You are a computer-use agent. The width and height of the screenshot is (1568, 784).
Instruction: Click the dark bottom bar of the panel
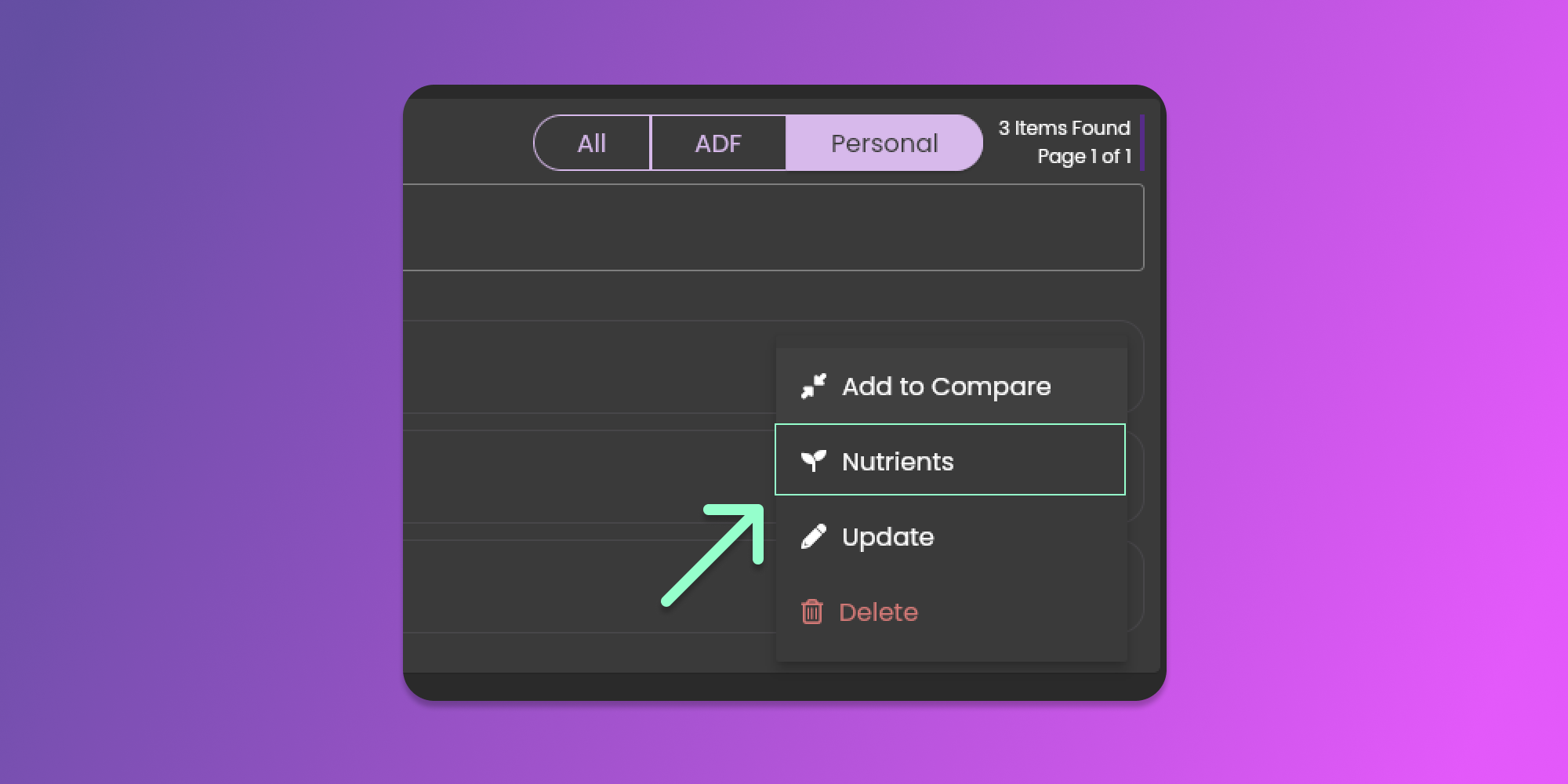784,686
